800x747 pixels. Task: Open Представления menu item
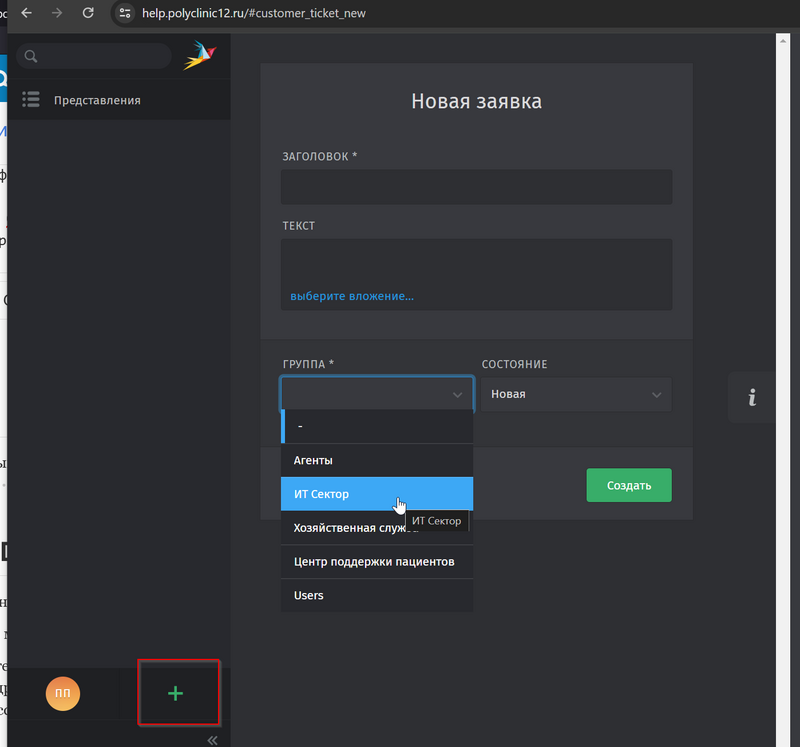(118, 100)
